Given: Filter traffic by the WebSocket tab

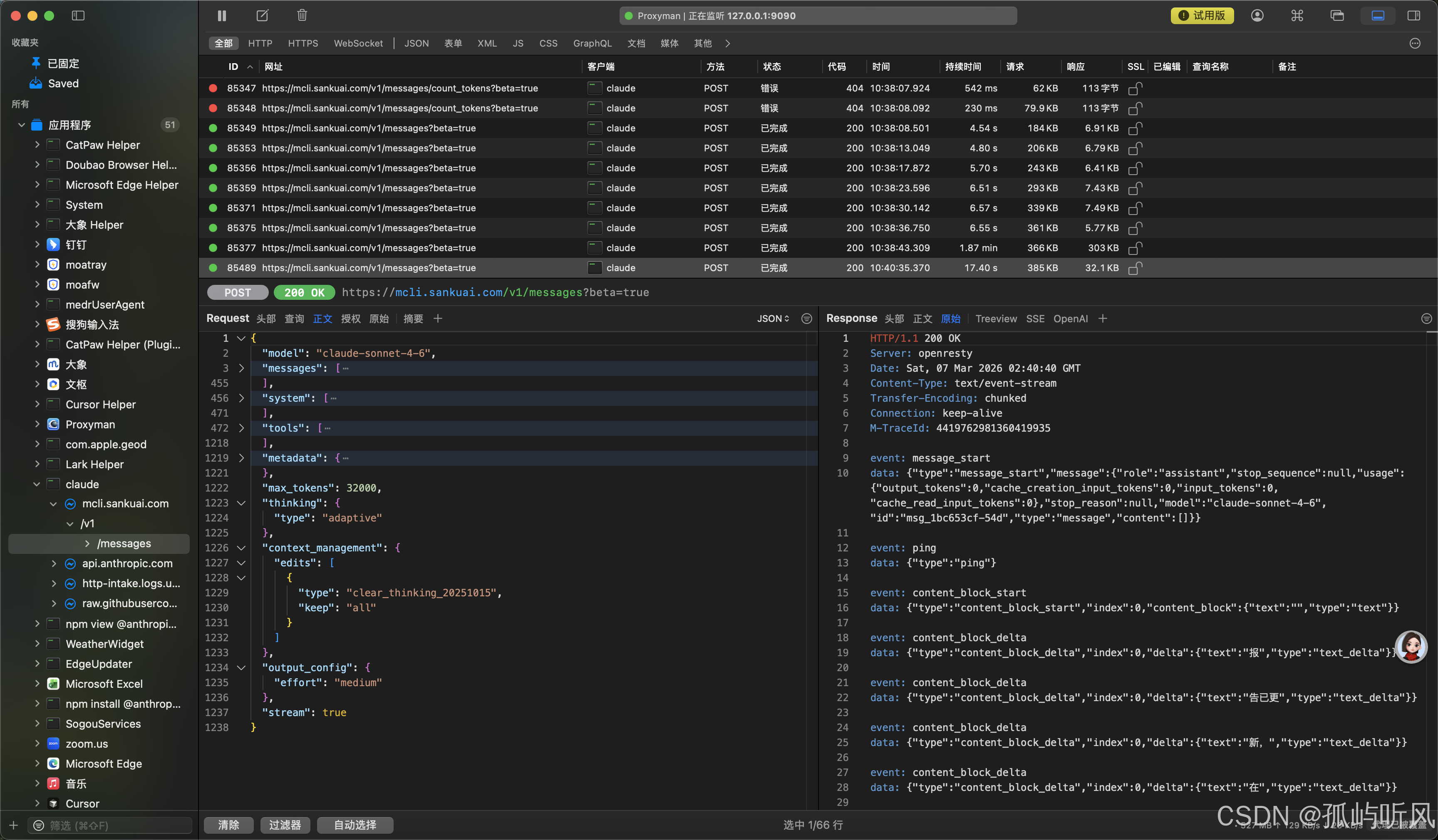Looking at the screenshot, I should [358, 43].
